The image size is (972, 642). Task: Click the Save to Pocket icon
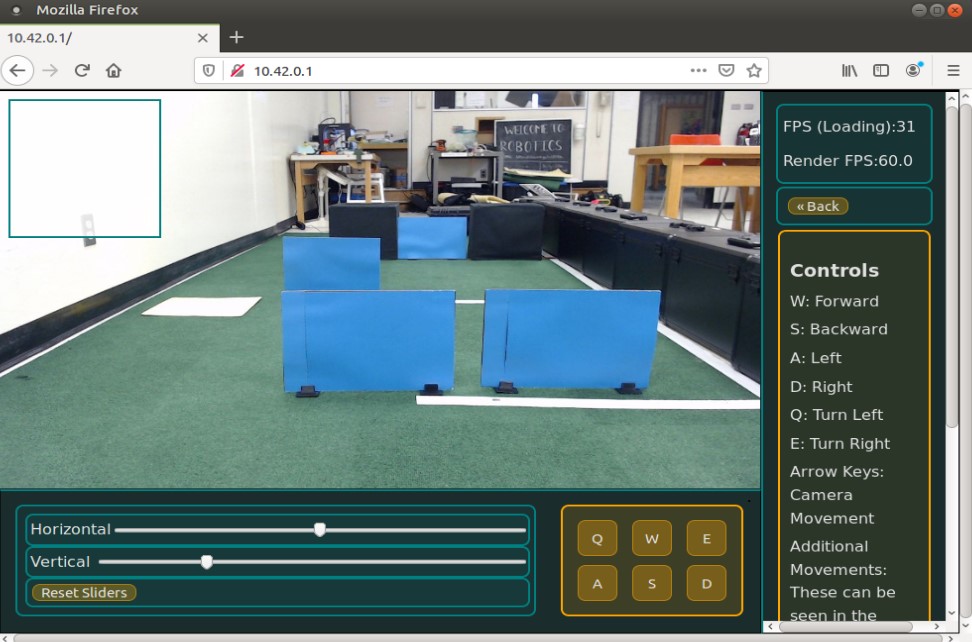click(x=727, y=71)
